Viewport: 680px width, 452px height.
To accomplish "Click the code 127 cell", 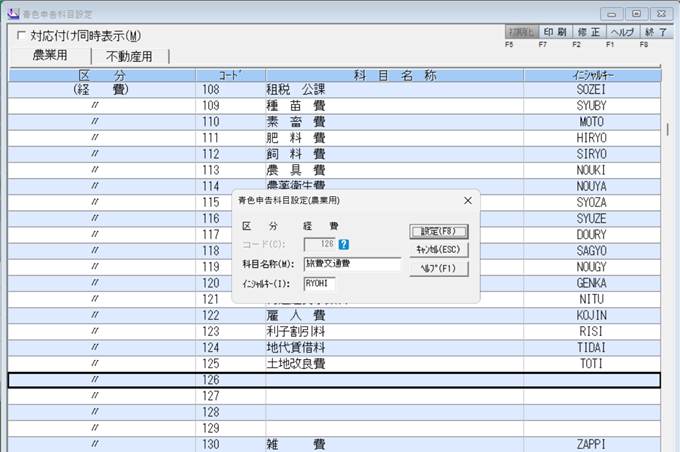I will (230, 396).
